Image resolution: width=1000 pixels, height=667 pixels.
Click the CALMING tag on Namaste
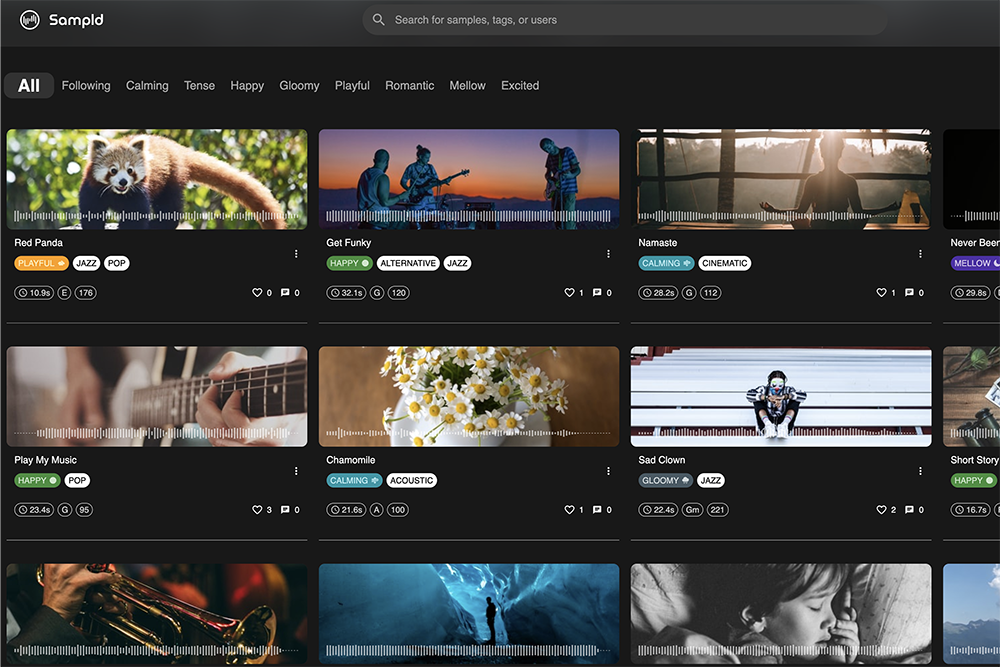tap(666, 263)
